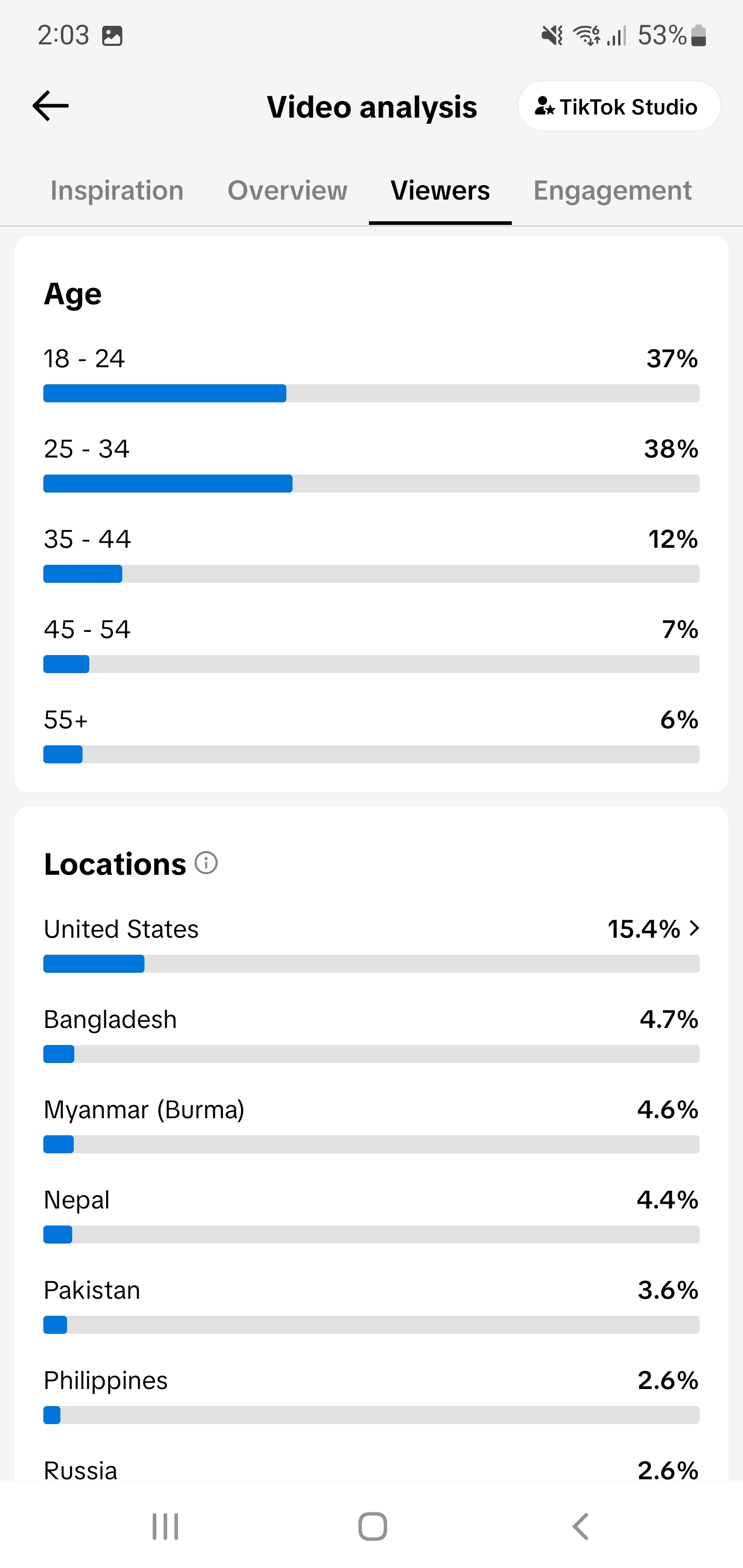The image size is (743, 1568).
Task: Tap the battery icon in status bar
Action: click(x=699, y=36)
